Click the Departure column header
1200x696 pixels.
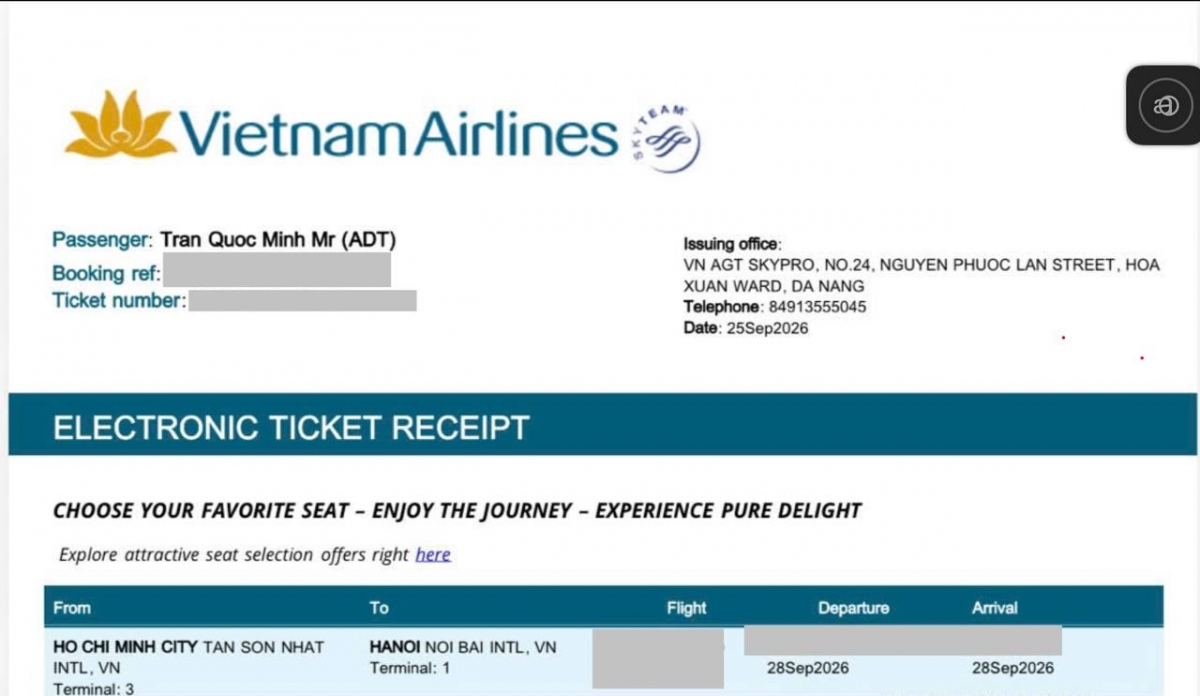click(x=853, y=608)
